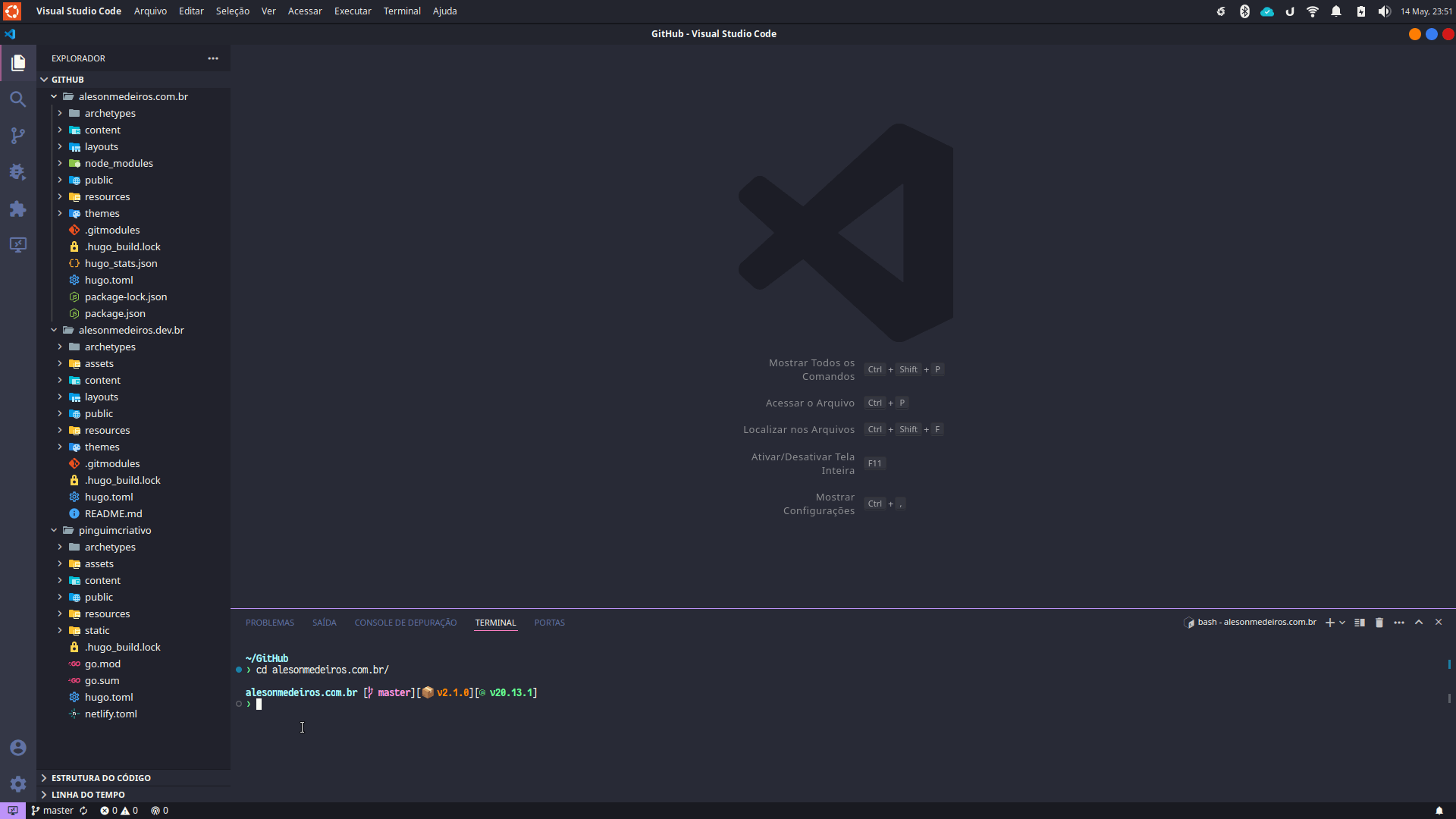The image size is (1456, 819).
Task: Click the split terminal button in terminal panel
Action: 1358,622
